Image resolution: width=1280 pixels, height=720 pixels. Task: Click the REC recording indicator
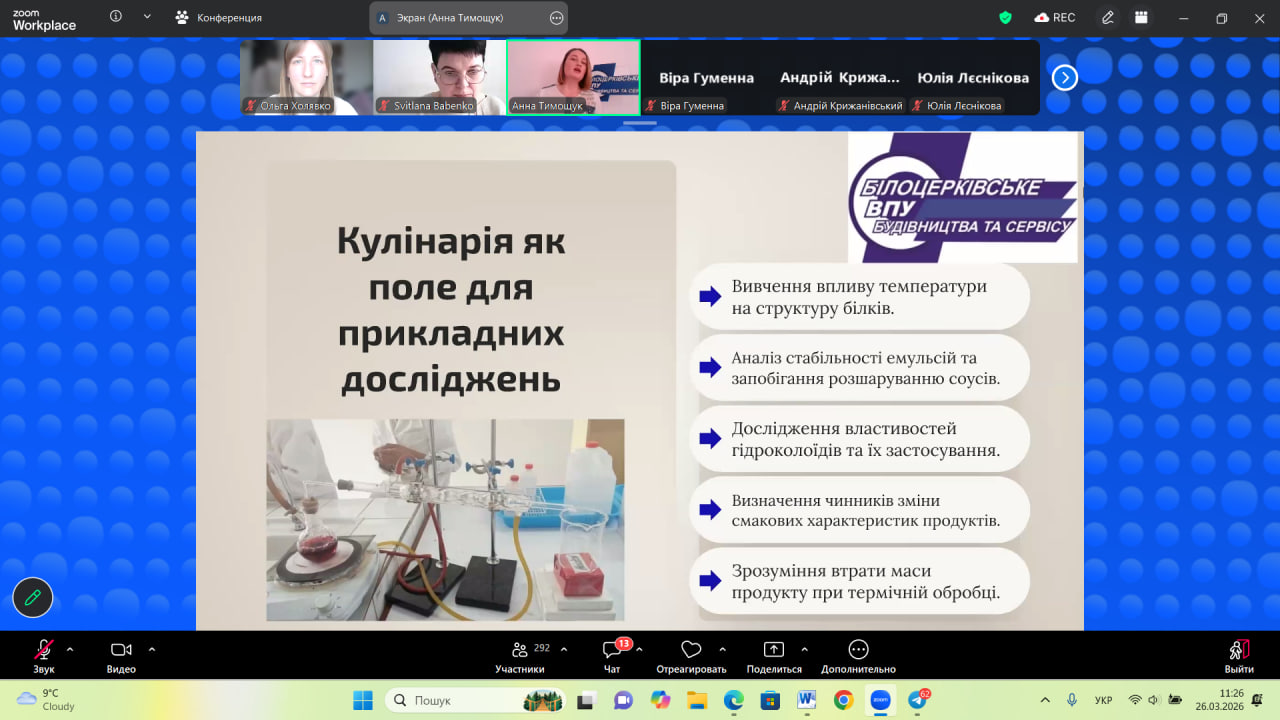1055,17
